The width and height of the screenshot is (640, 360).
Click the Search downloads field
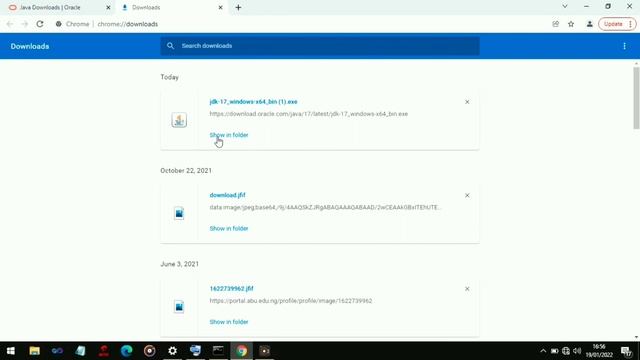[320, 46]
